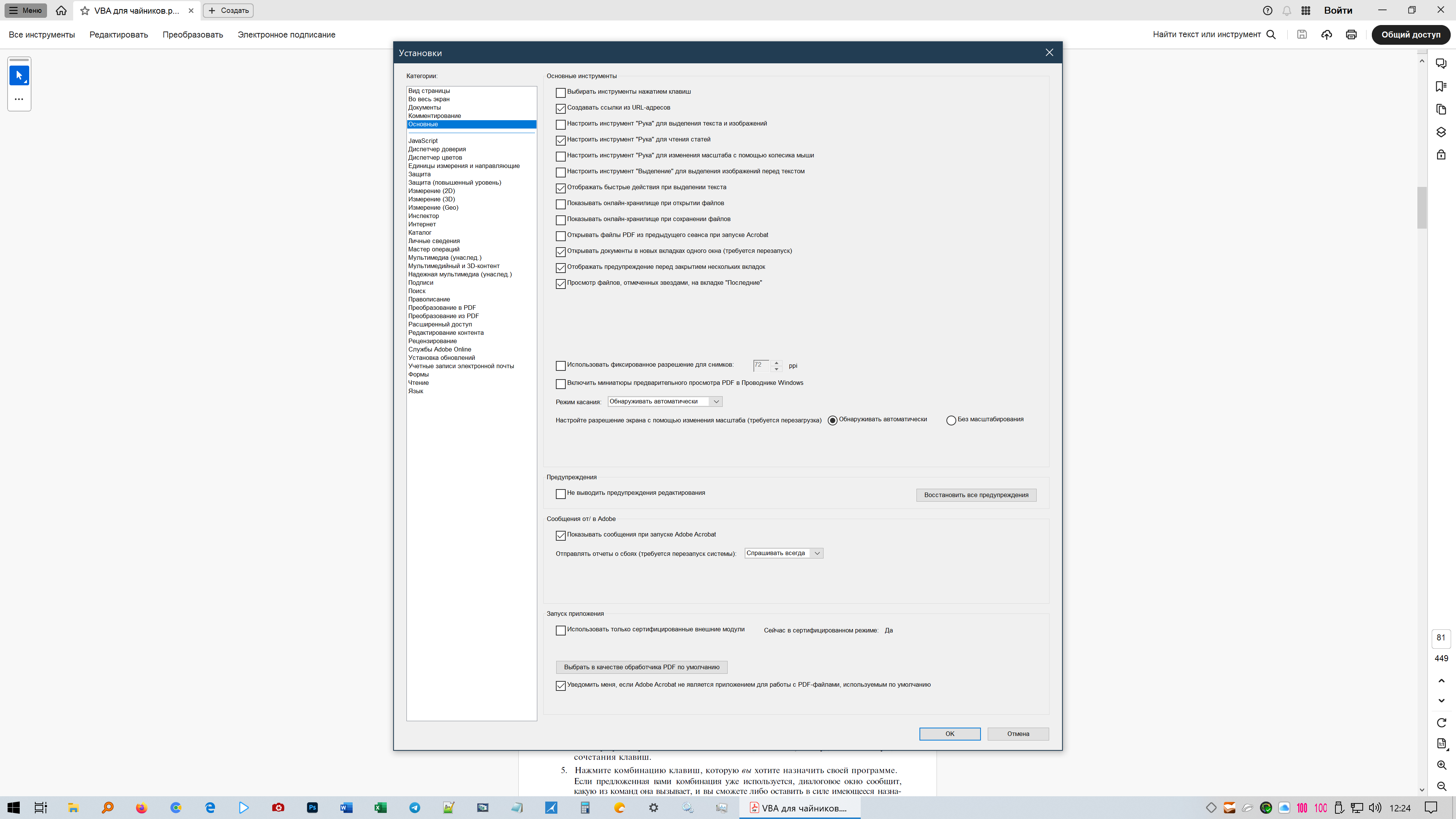
Task: Select 'Без масштабирования' radio button
Action: point(951,420)
